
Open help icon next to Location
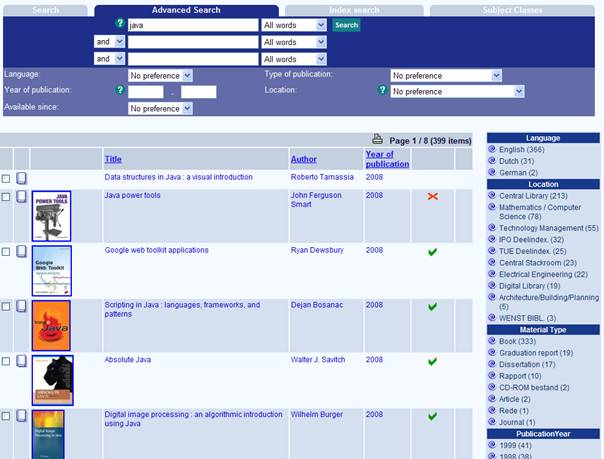click(382, 90)
